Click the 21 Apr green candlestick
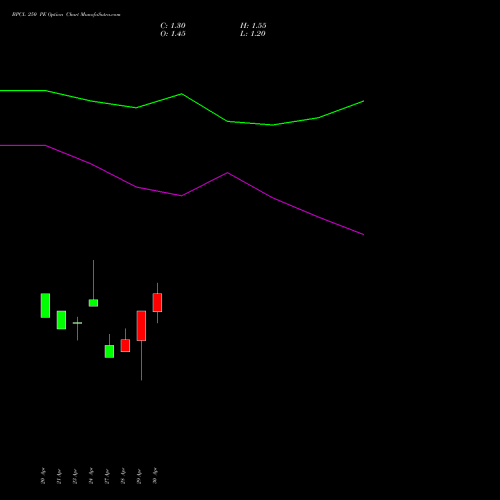This screenshot has width=500, height=500. tap(61, 320)
